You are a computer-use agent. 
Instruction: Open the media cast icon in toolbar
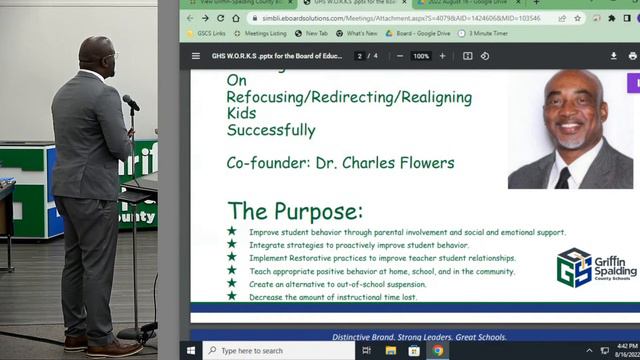point(597,18)
